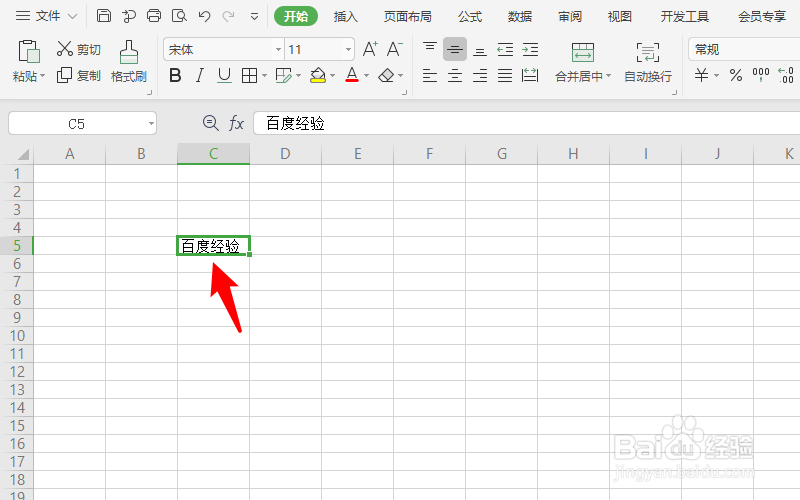800x500 pixels.
Task: Click the increase decimal places icon
Action: click(x=786, y=76)
